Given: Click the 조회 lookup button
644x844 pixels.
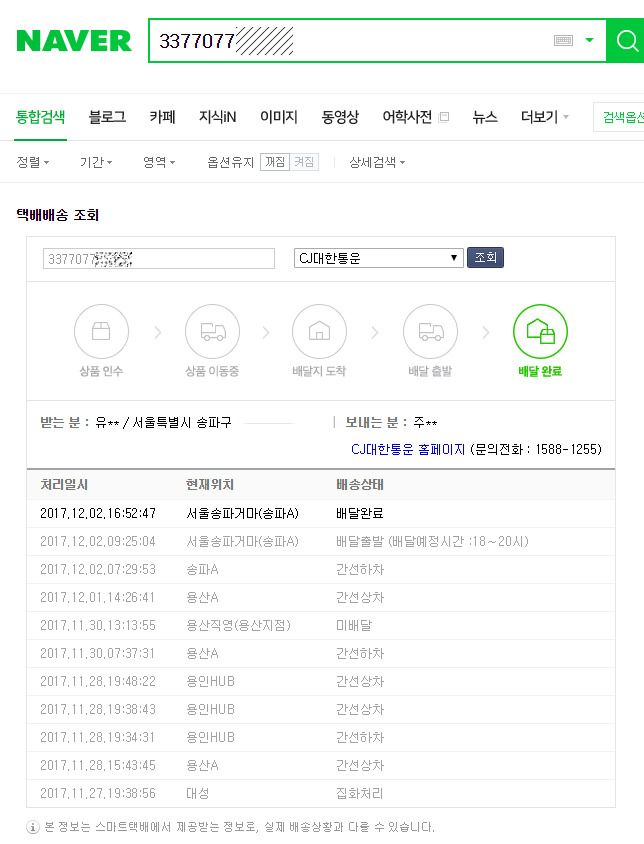Looking at the screenshot, I should [x=485, y=257].
